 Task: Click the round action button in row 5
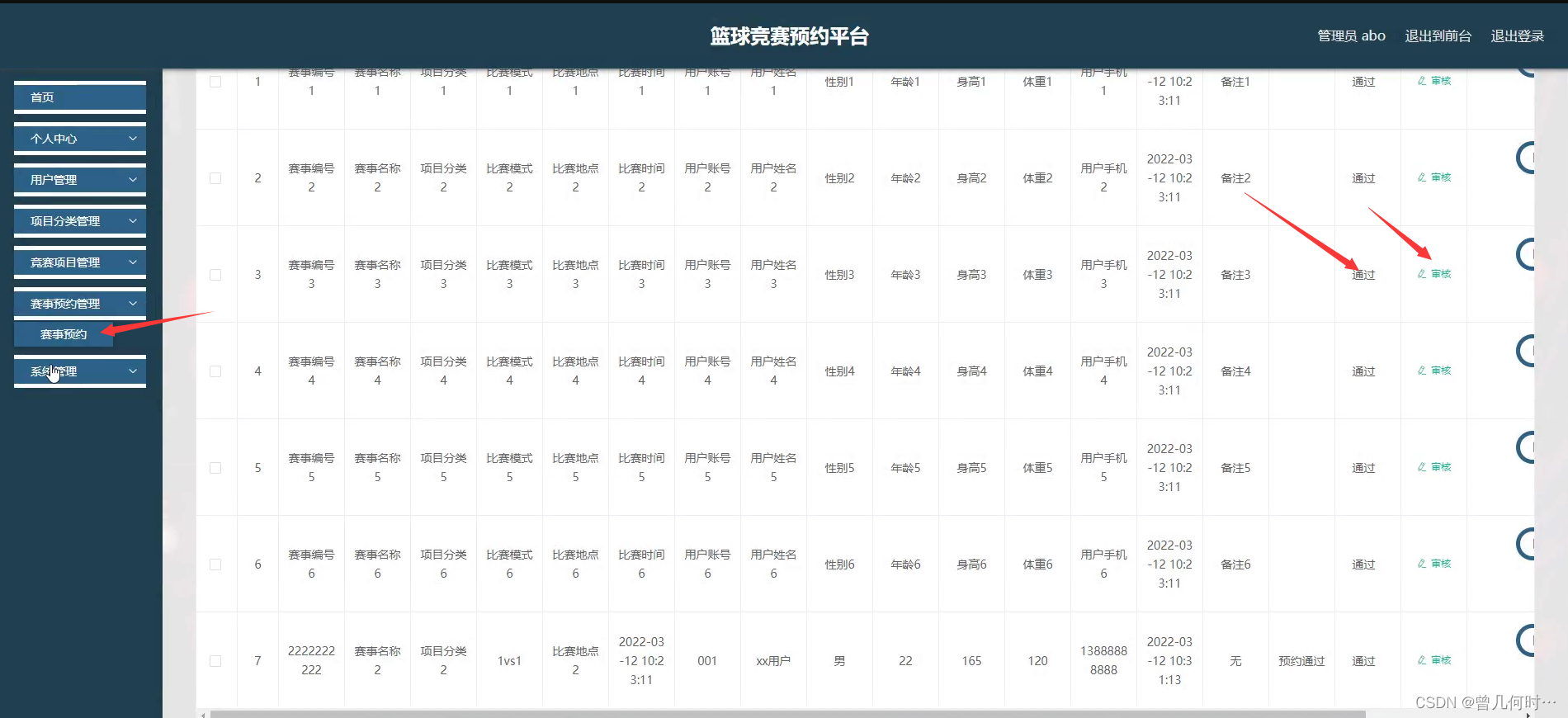click(1526, 447)
